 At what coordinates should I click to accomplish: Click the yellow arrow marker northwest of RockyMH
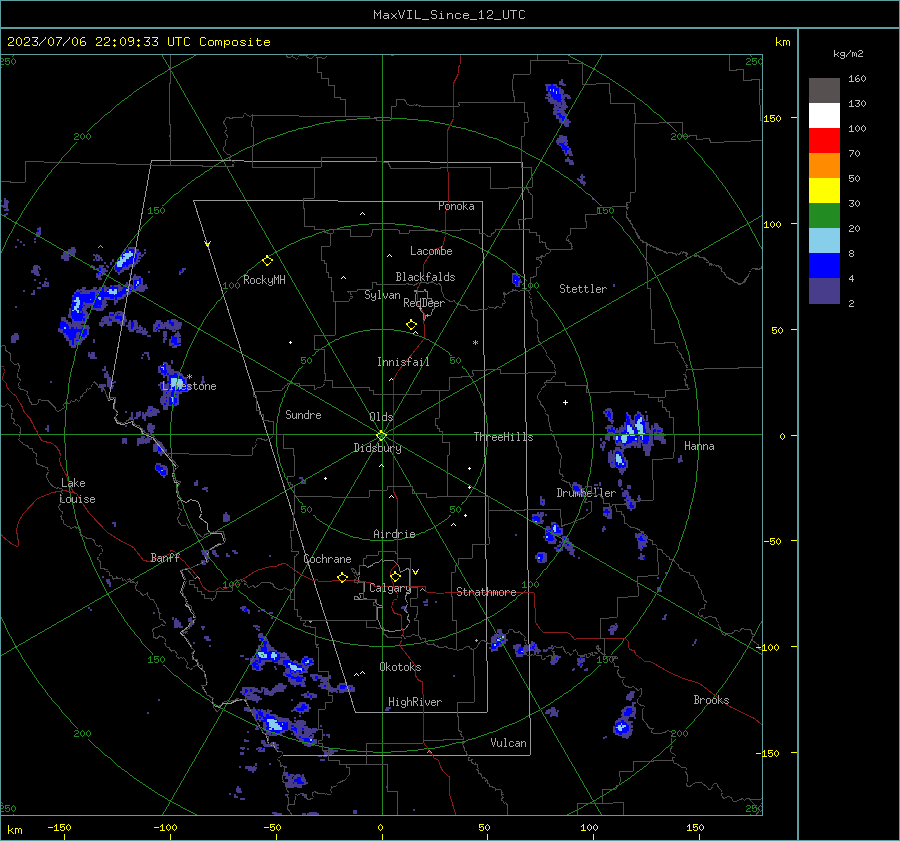pos(208,244)
